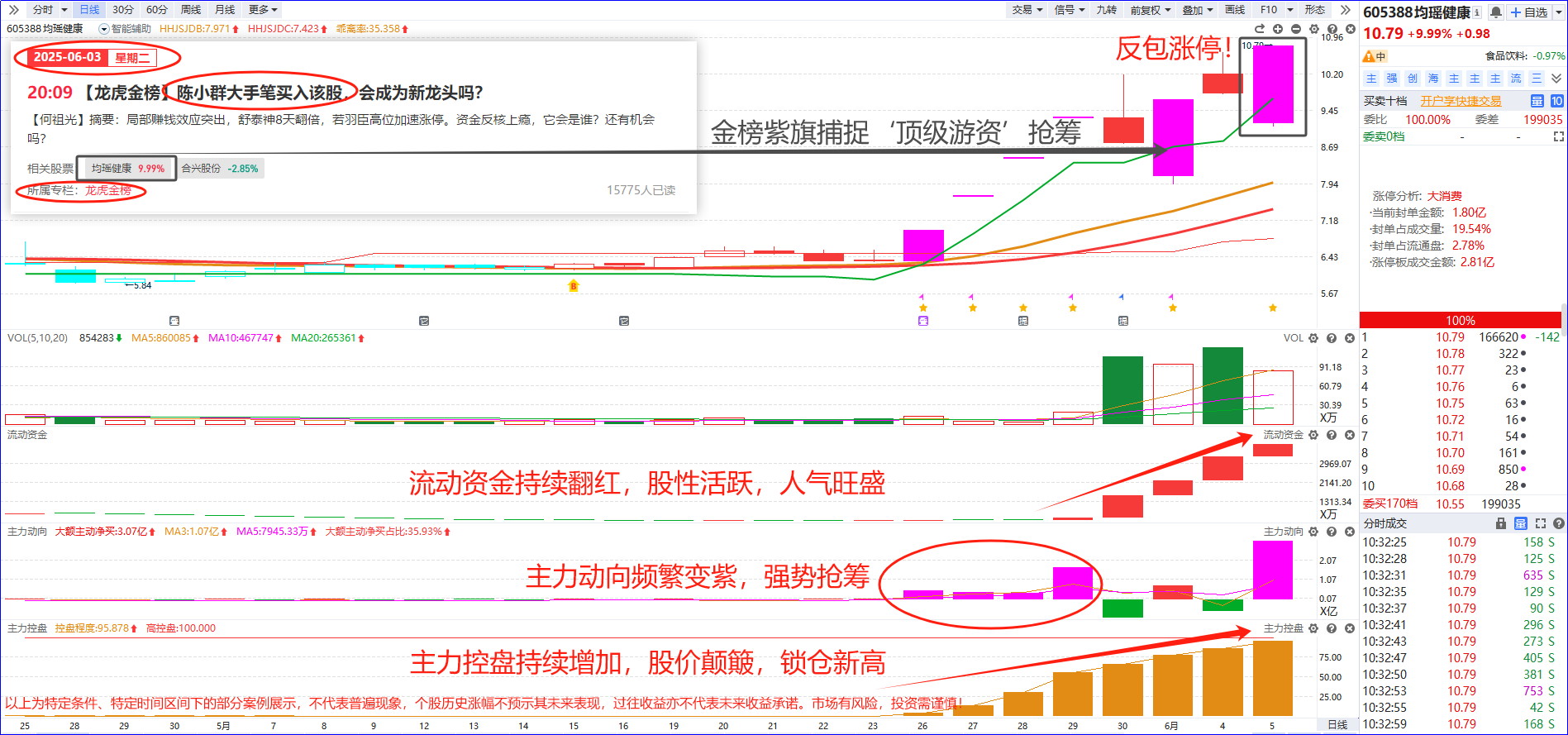
Task: Click 画线 drawing button
Action: (x=1235, y=10)
